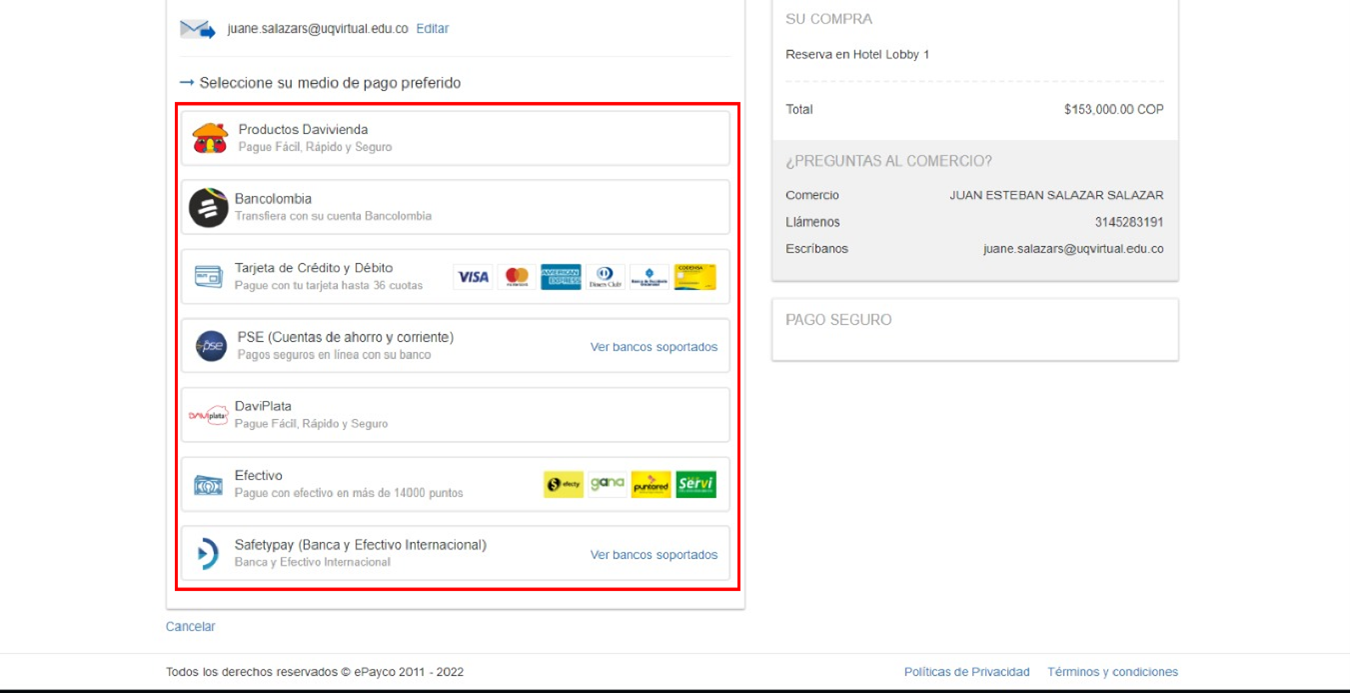Click the phone number 3145283191
The width and height of the screenshot is (1350, 693).
coord(1129,222)
